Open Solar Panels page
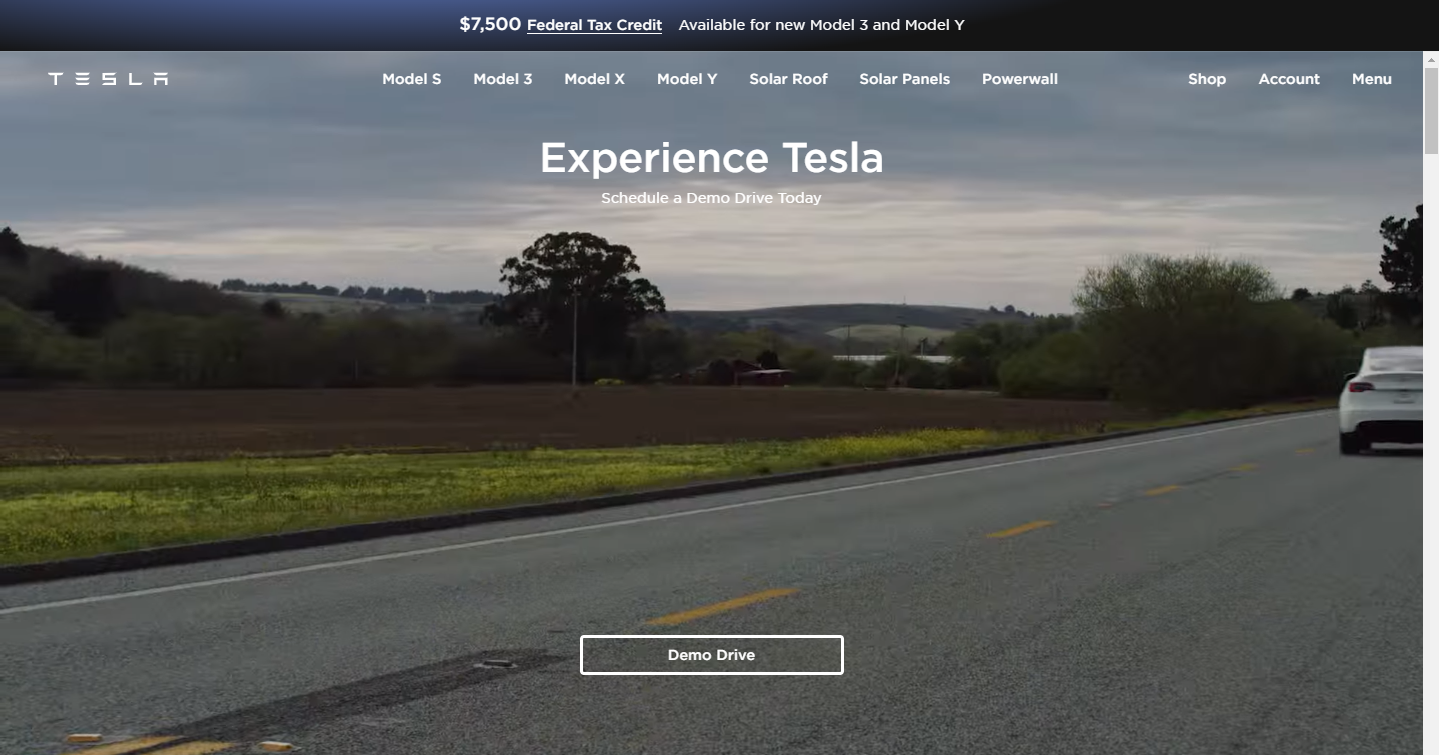 click(904, 79)
